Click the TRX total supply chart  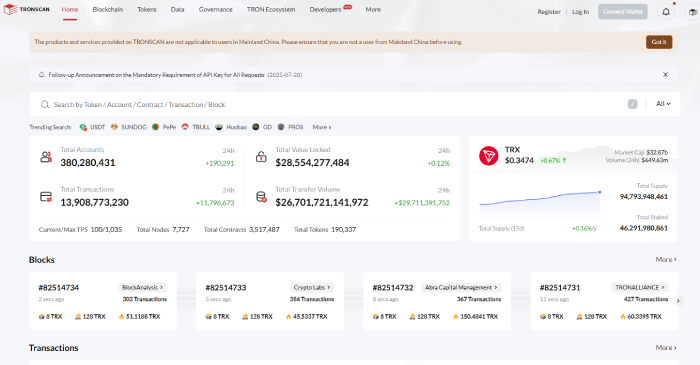tap(539, 205)
